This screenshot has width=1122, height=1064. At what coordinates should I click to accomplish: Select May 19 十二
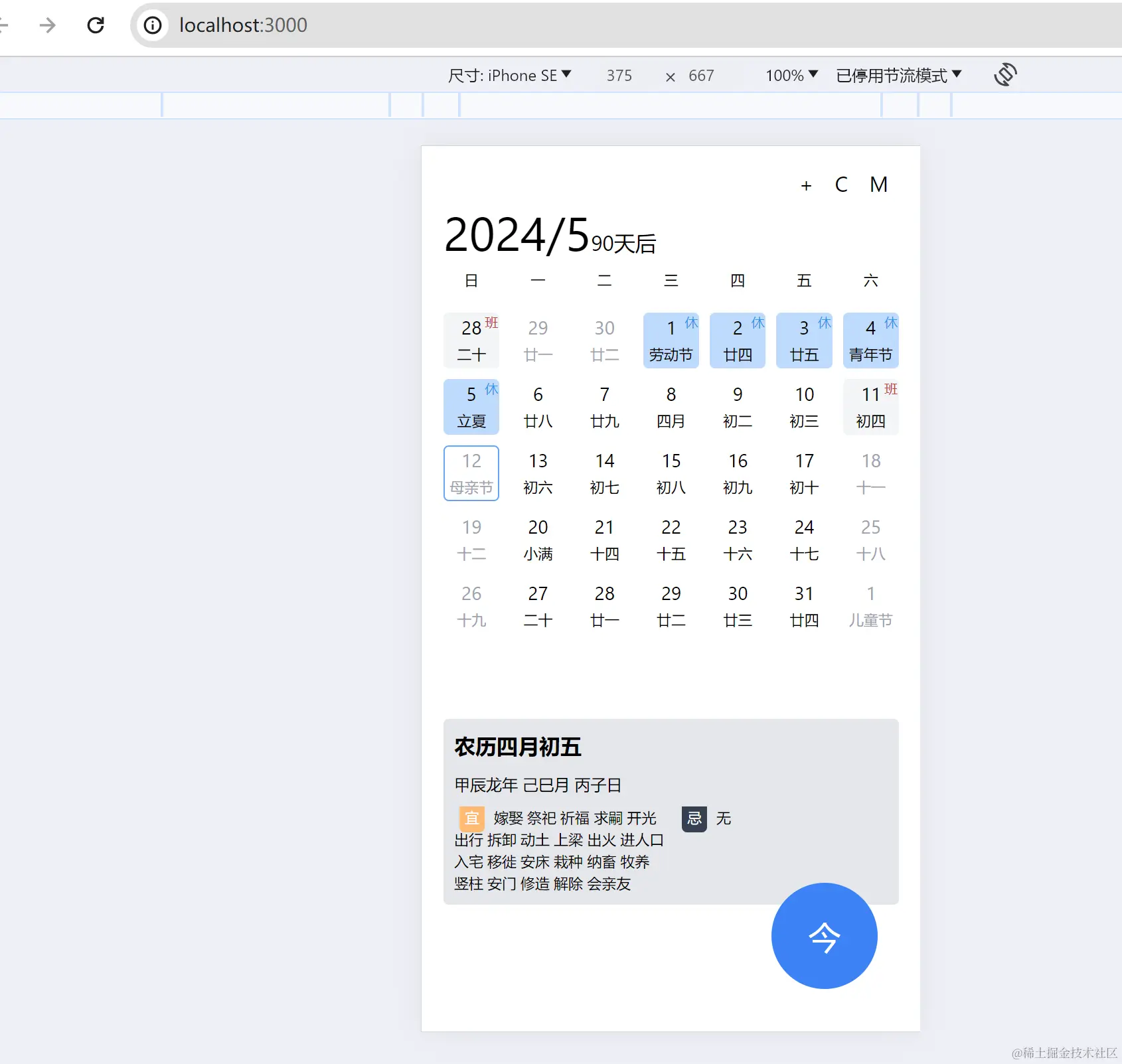tap(471, 540)
